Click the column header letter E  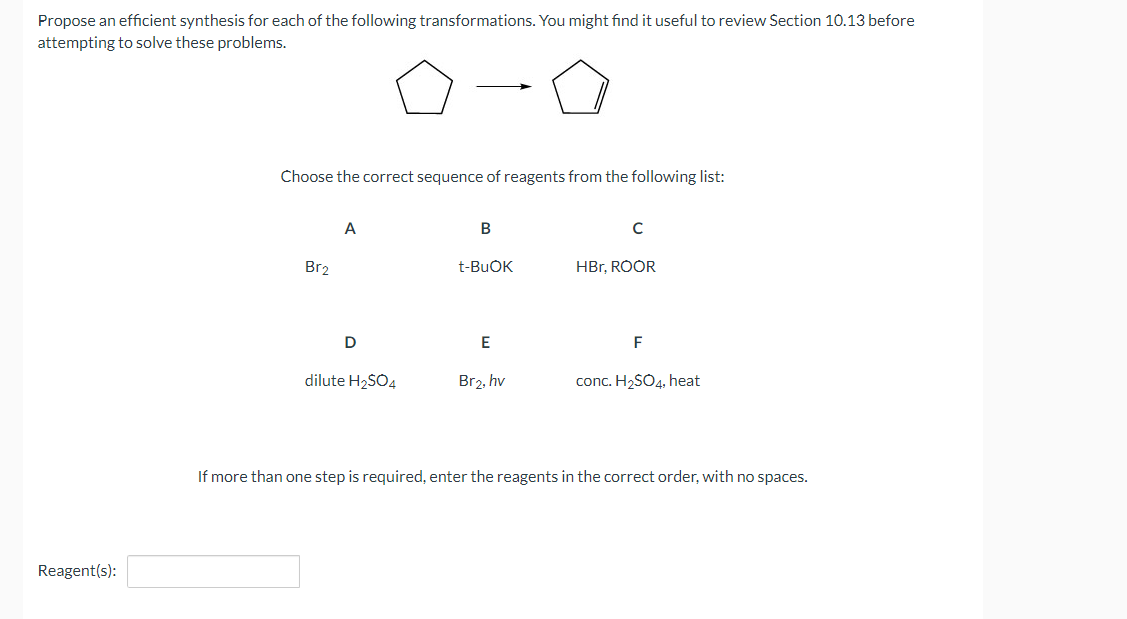tap(485, 342)
